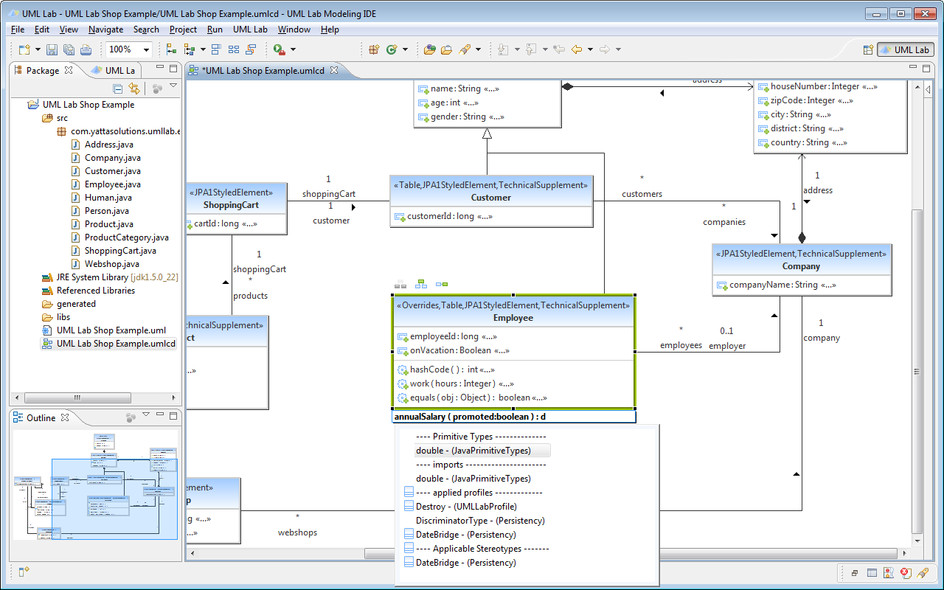The image size is (944, 590).
Task: Click the yellow Back navigation arrow
Action: click(576, 49)
